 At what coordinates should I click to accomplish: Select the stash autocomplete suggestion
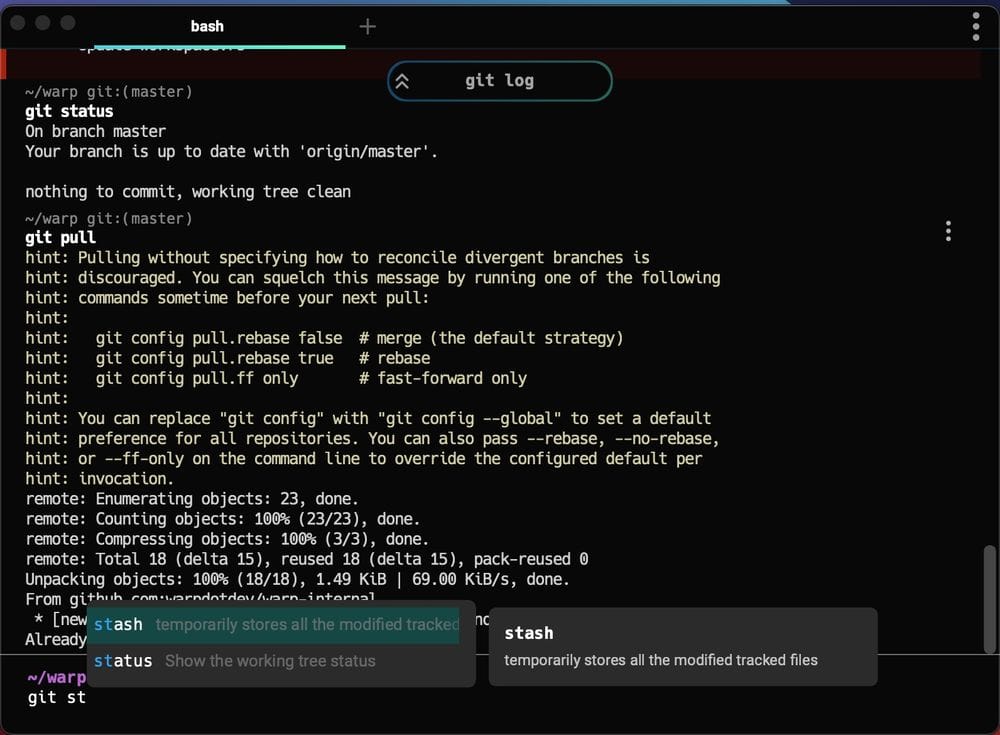pos(274,625)
